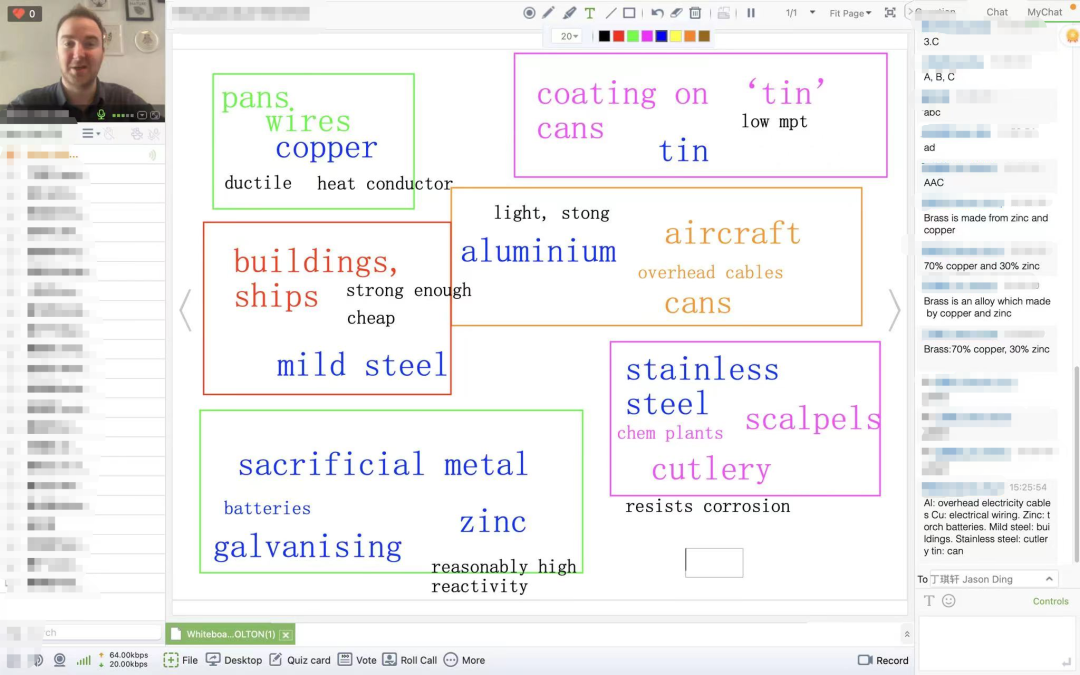Image resolution: width=1080 pixels, height=675 pixels.
Task: Click the fullscreen whiteboard icon
Action: tap(890, 13)
